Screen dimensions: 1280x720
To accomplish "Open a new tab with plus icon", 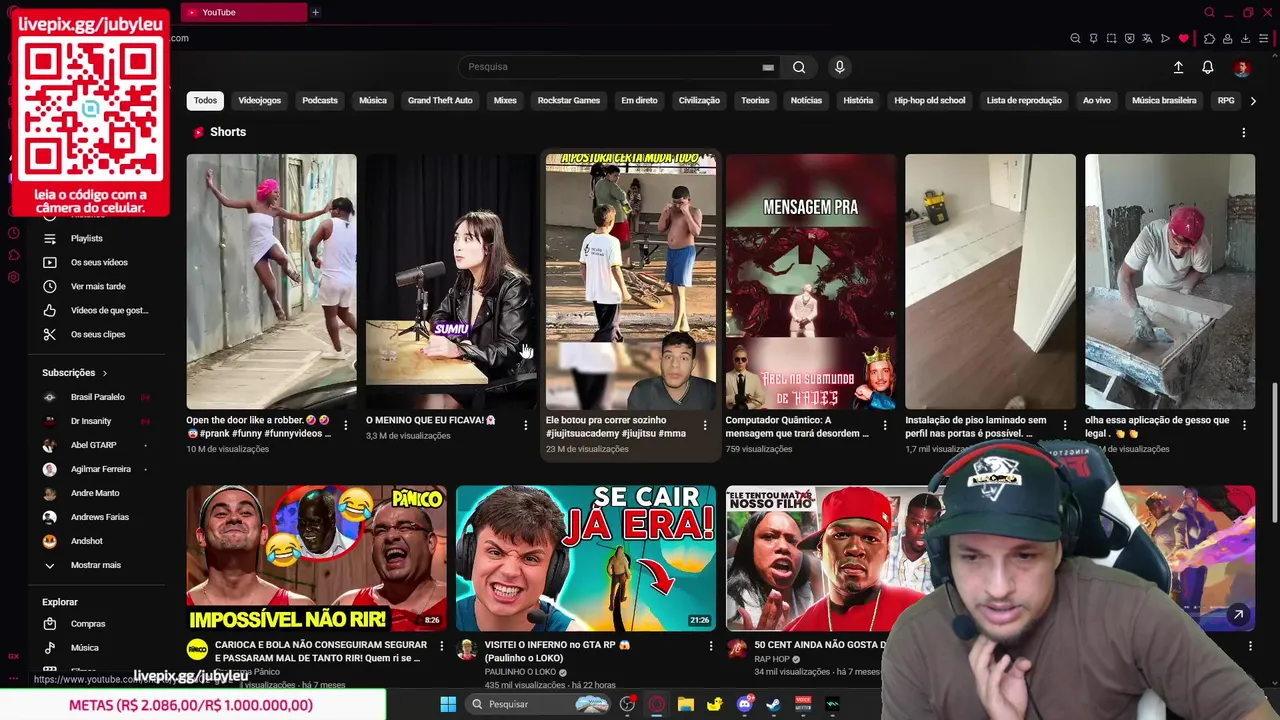I will pos(315,12).
